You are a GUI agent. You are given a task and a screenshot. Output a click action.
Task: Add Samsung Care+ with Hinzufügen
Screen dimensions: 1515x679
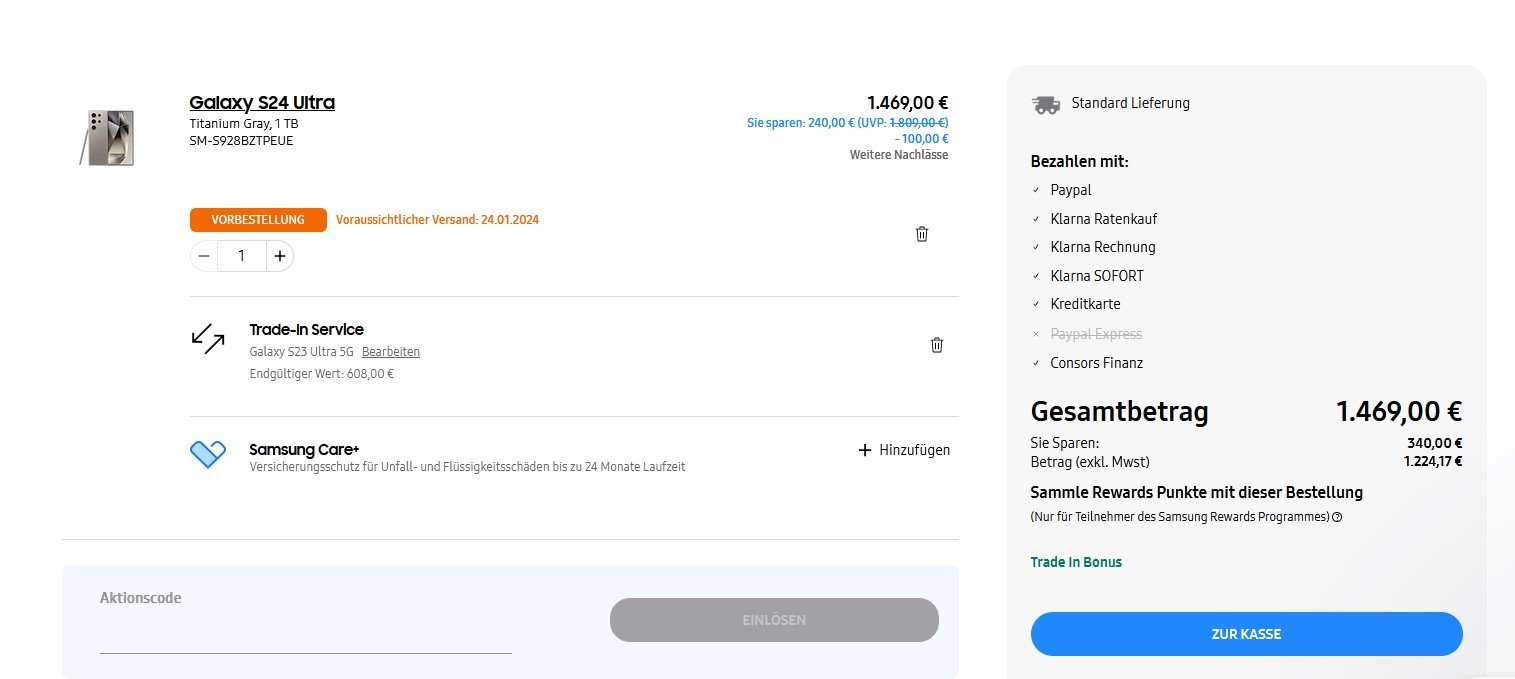904,450
